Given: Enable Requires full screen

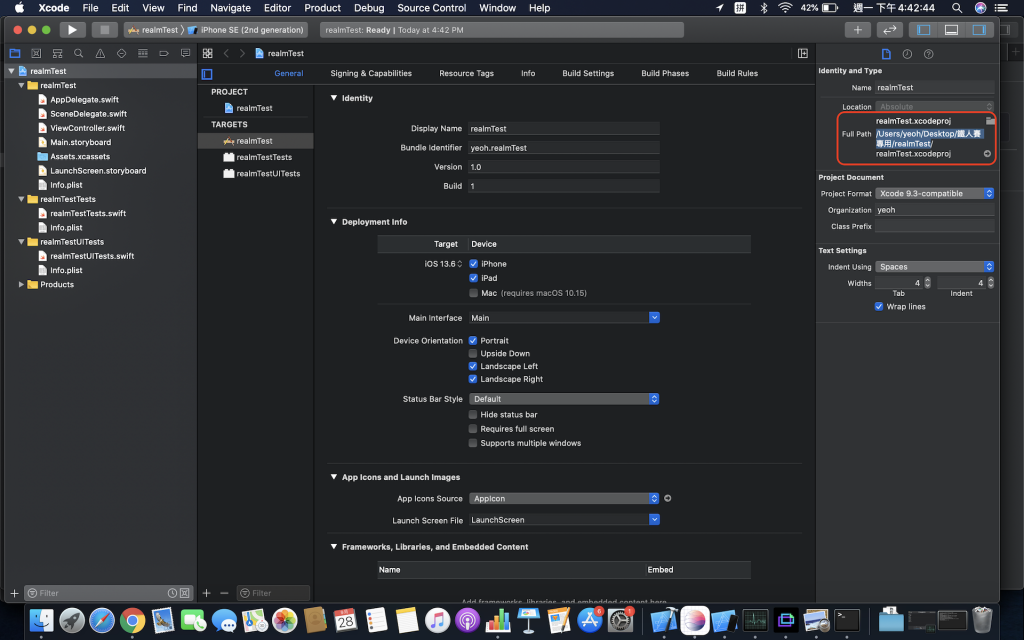Looking at the screenshot, I should (x=473, y=429).
